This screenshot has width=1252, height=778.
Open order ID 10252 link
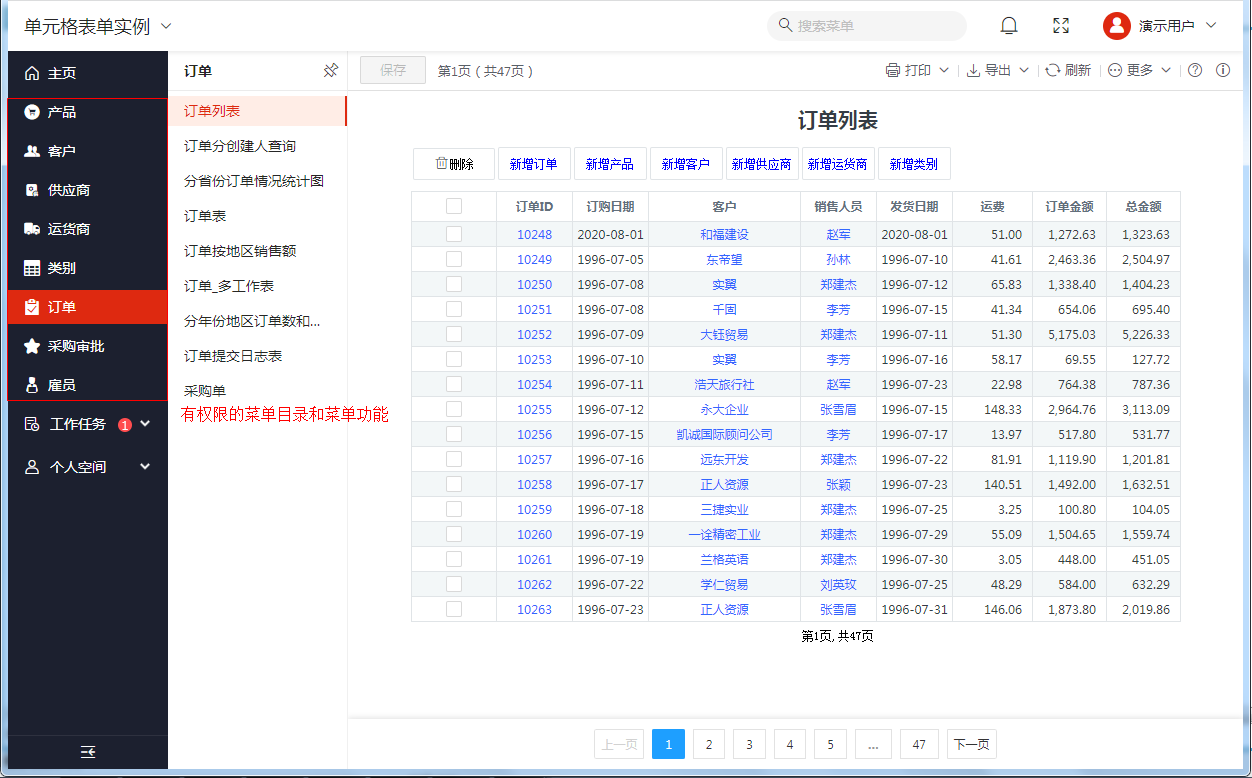point(534,334)
